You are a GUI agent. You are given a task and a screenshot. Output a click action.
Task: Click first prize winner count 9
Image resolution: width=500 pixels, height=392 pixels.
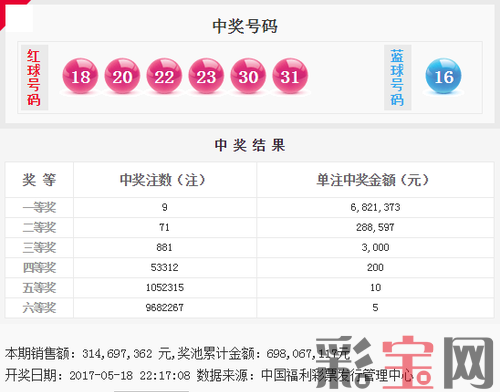(164, 207)
